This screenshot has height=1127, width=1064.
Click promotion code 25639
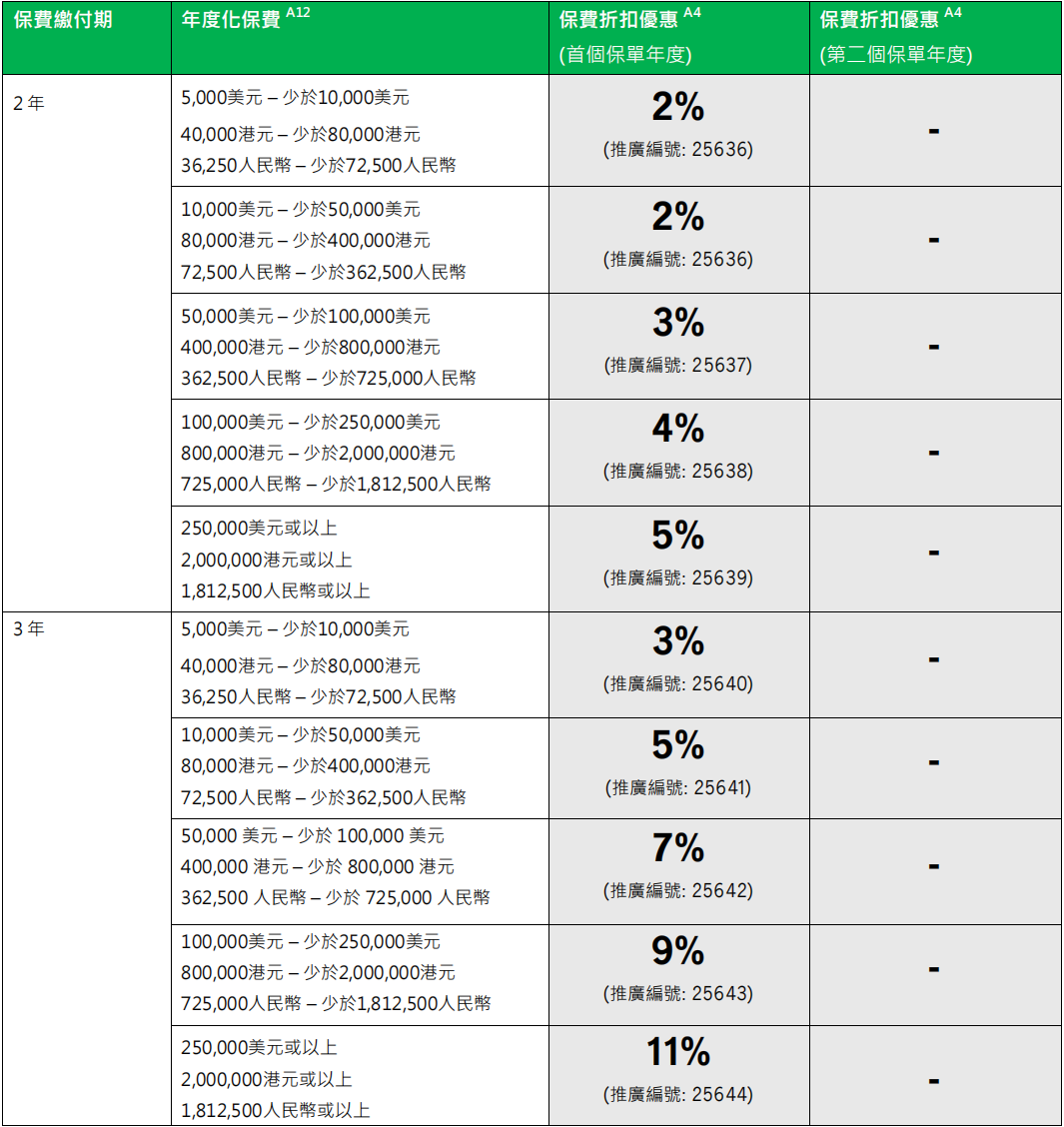click(721, 577)
